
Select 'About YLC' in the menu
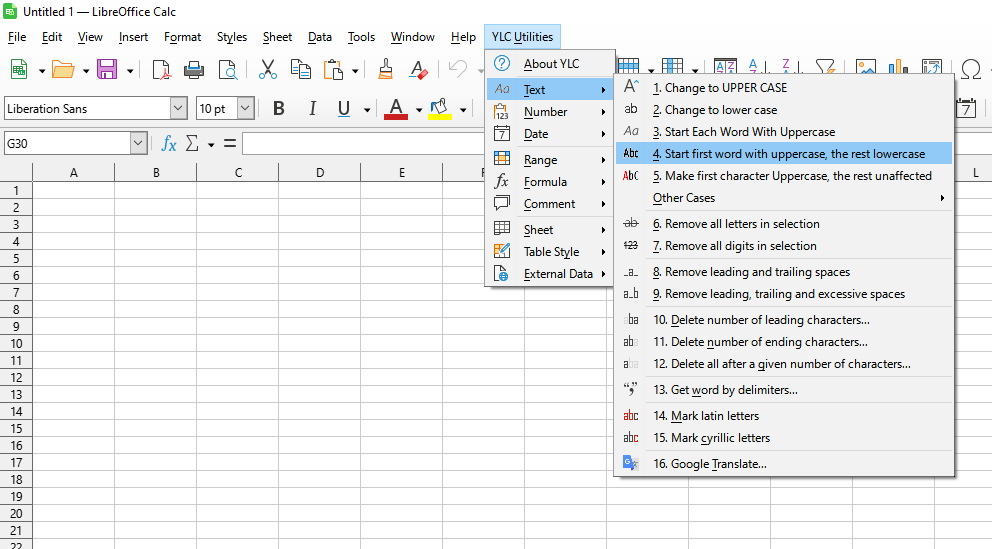tap(551, 64)
